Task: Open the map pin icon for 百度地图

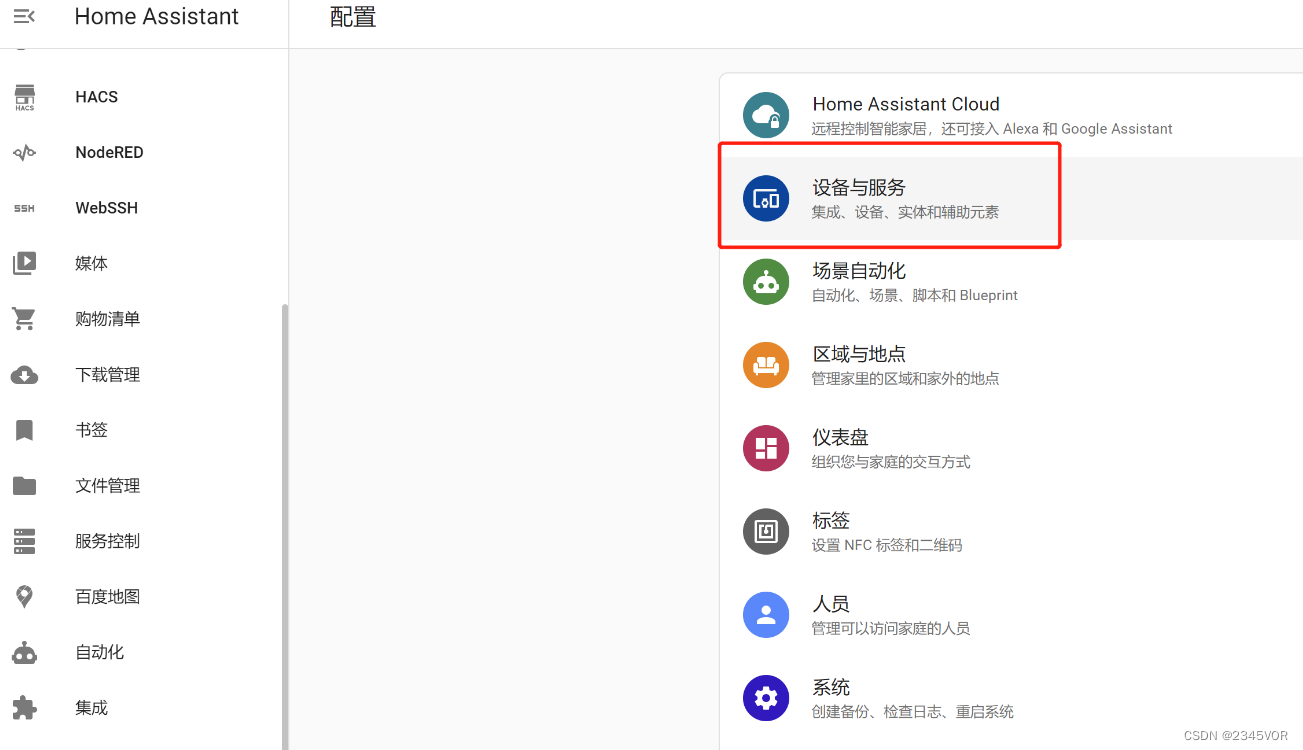Action: click(24, 597)
